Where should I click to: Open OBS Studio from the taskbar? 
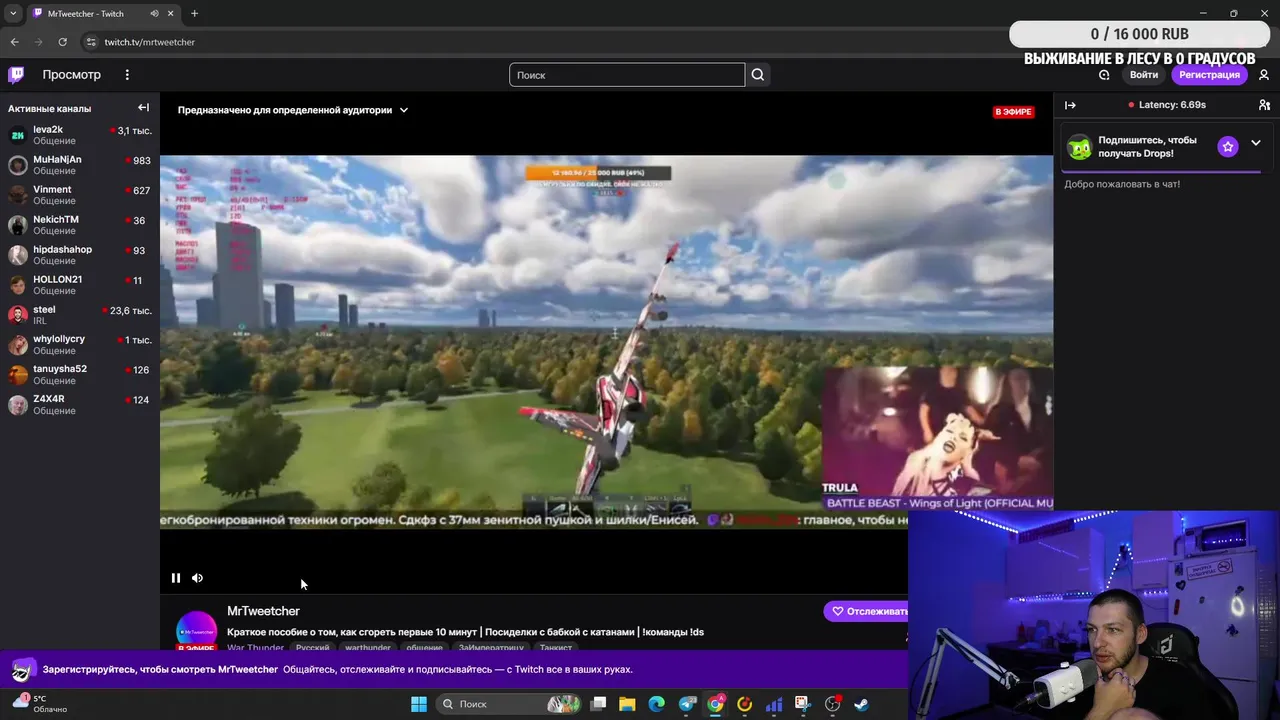point(832,704)
